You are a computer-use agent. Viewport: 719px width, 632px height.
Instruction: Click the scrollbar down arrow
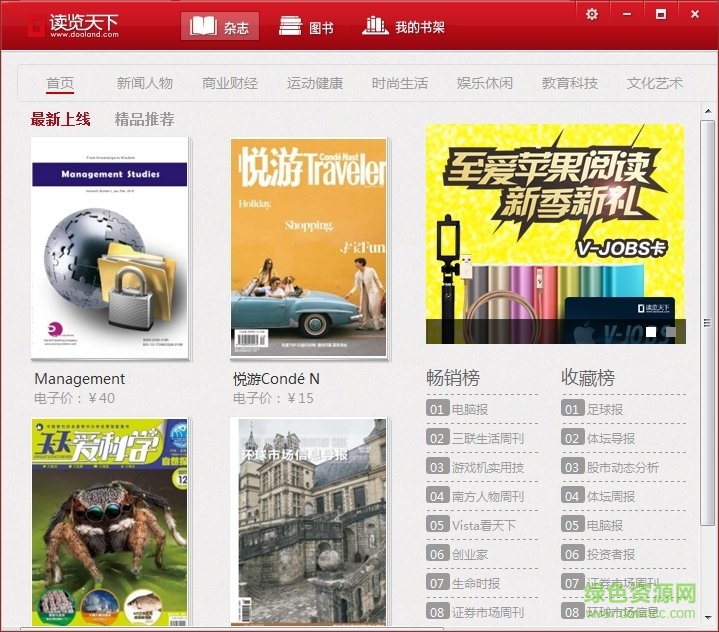708,618
